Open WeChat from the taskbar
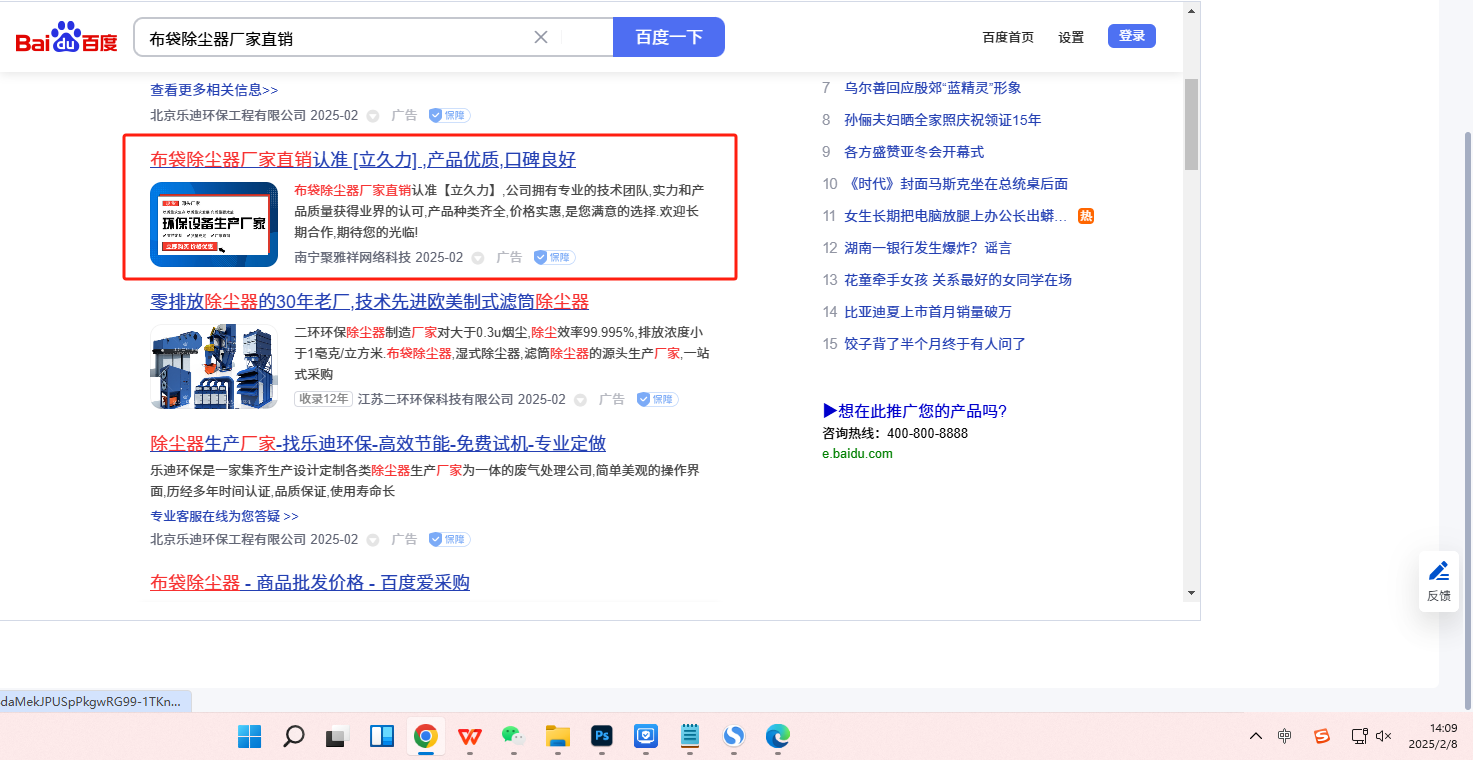This screenshot has height=760, width=1473. (x=513, y=737)
